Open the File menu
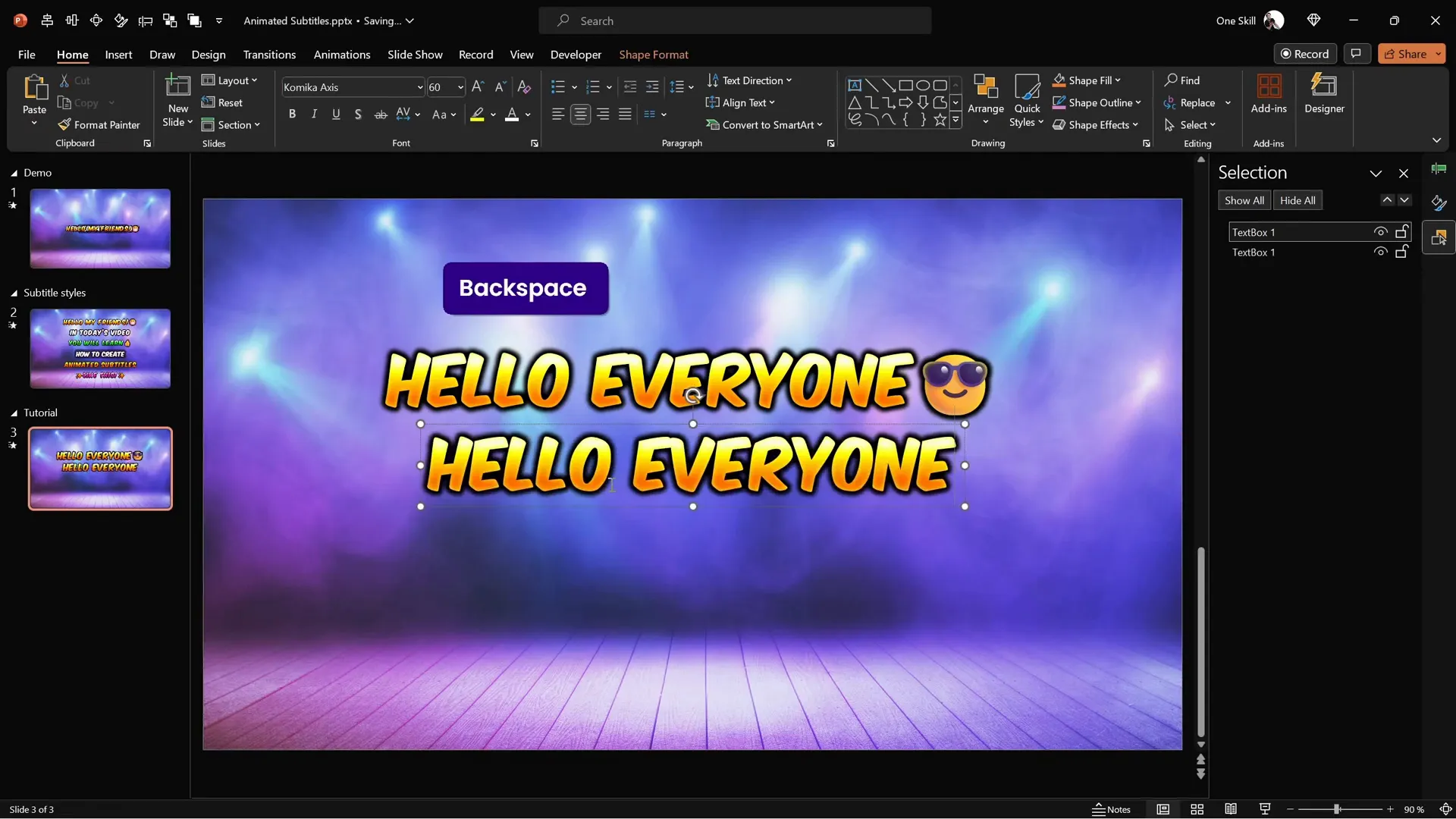This screenshot has width=1456, height=819. 27,55
